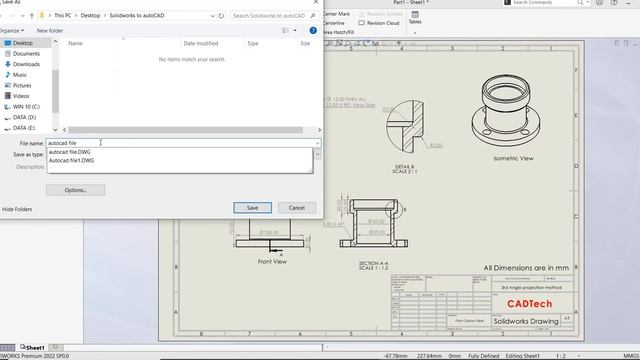Click scroll-down arrow of navigation pane
The width and height of the screenshot is (640, 360).
tap(56, 130)
